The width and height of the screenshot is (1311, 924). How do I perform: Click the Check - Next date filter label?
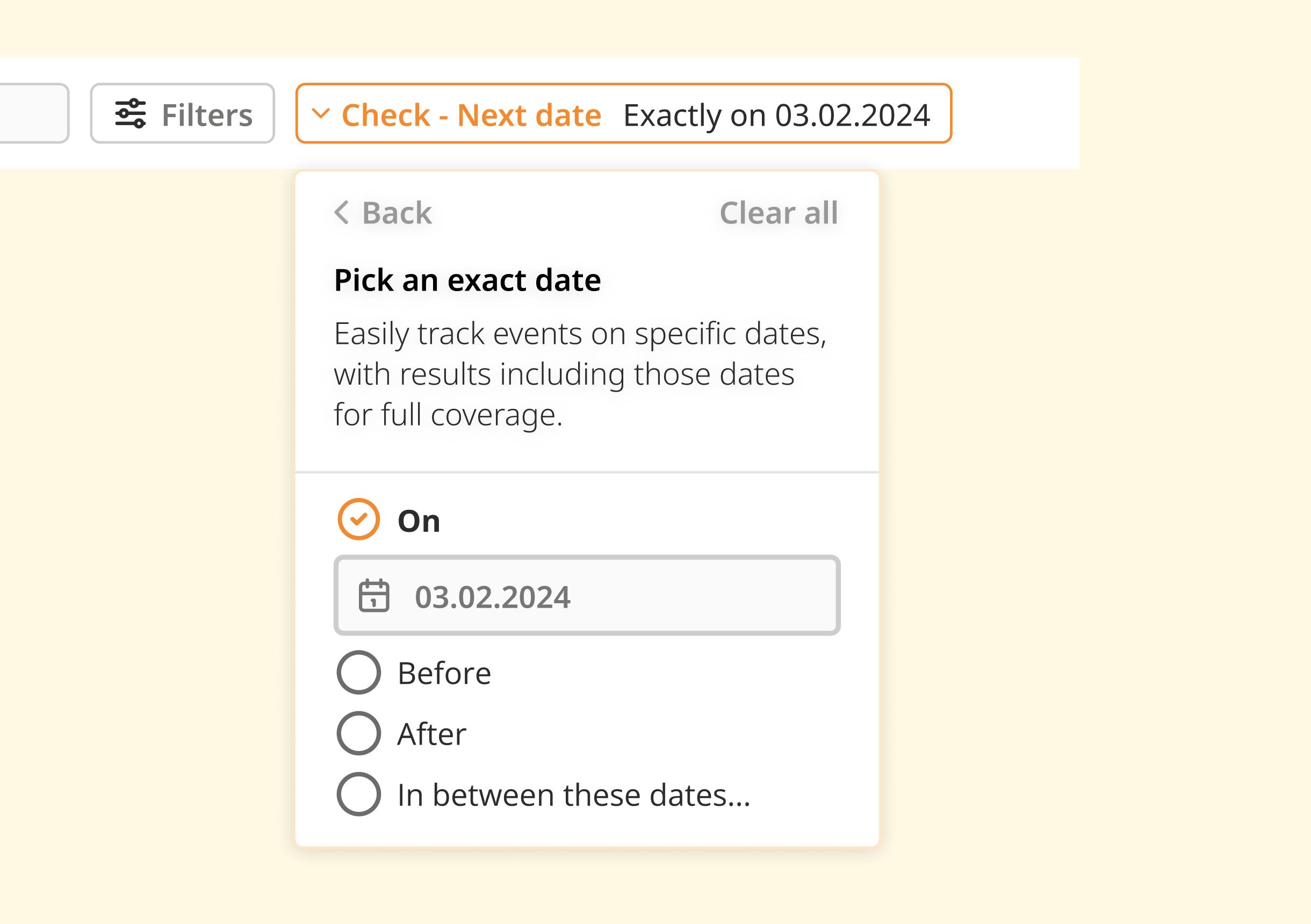[x=471, y=115]
